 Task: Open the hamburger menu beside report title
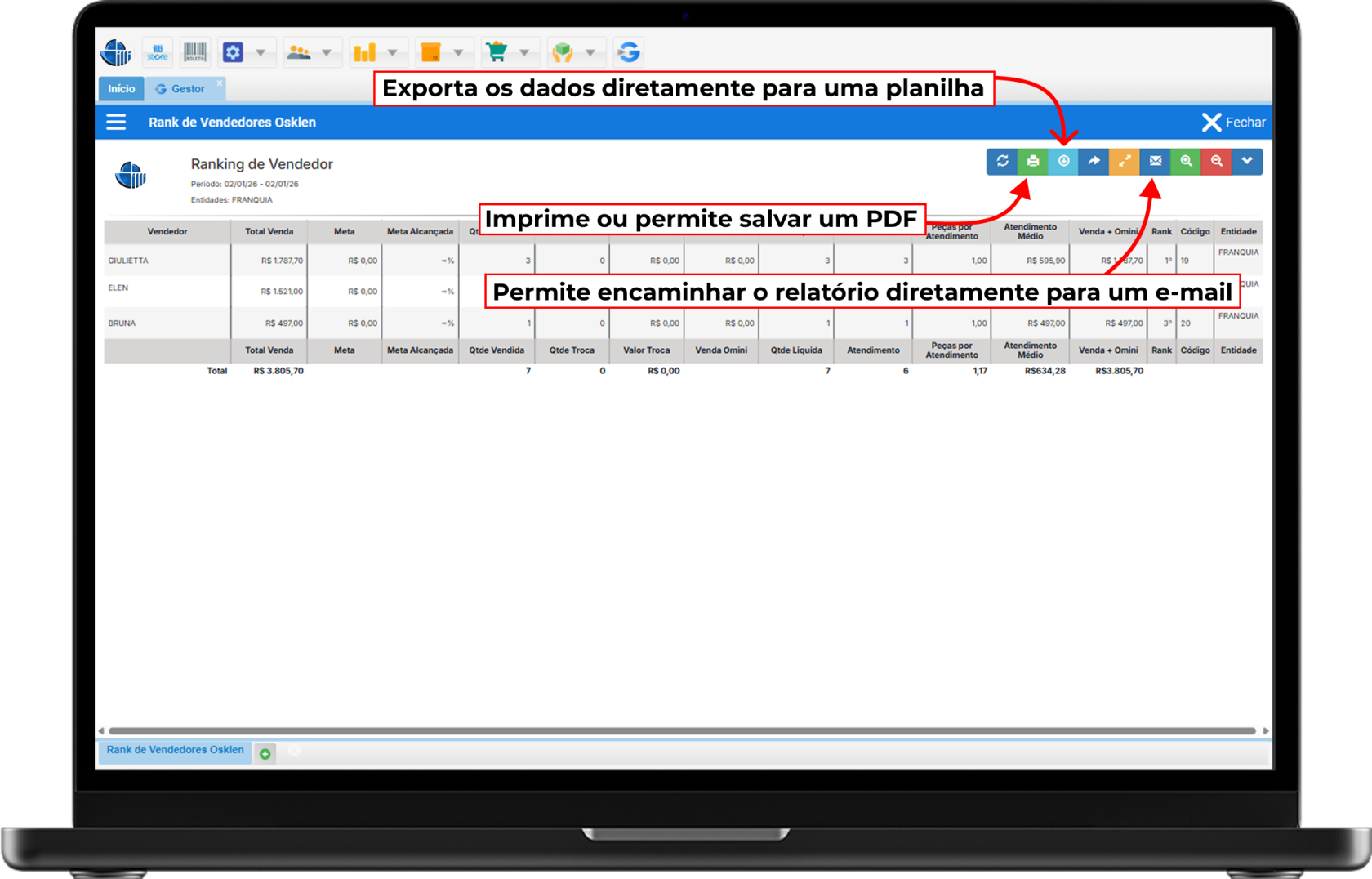[x=116, y=123]
